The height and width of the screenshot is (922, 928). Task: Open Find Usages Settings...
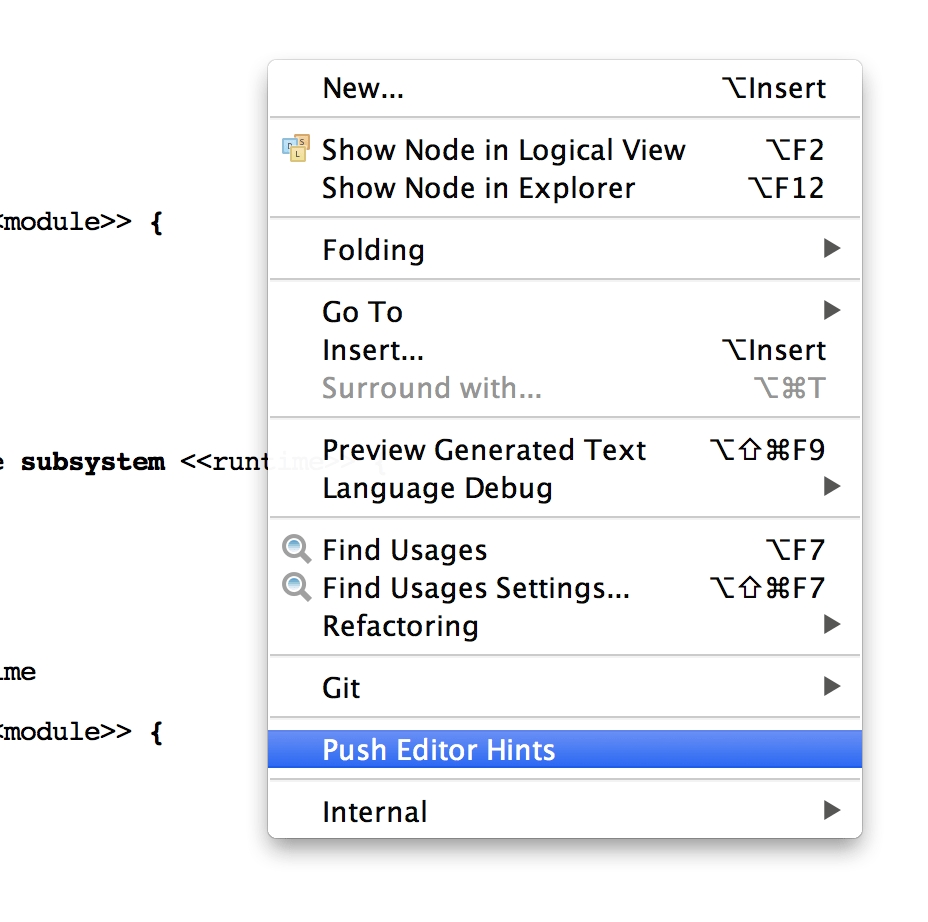tap(475, 588)
